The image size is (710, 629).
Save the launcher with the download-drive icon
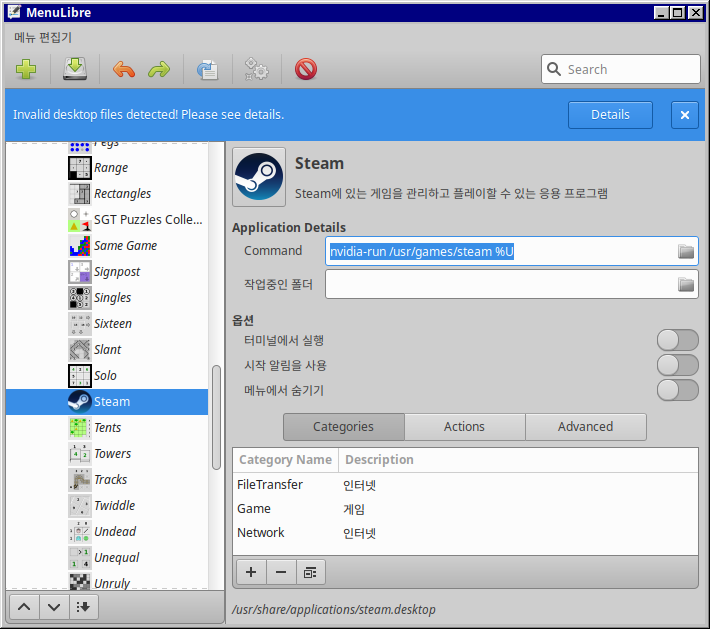pyautogui.click(x=75, y=69)
